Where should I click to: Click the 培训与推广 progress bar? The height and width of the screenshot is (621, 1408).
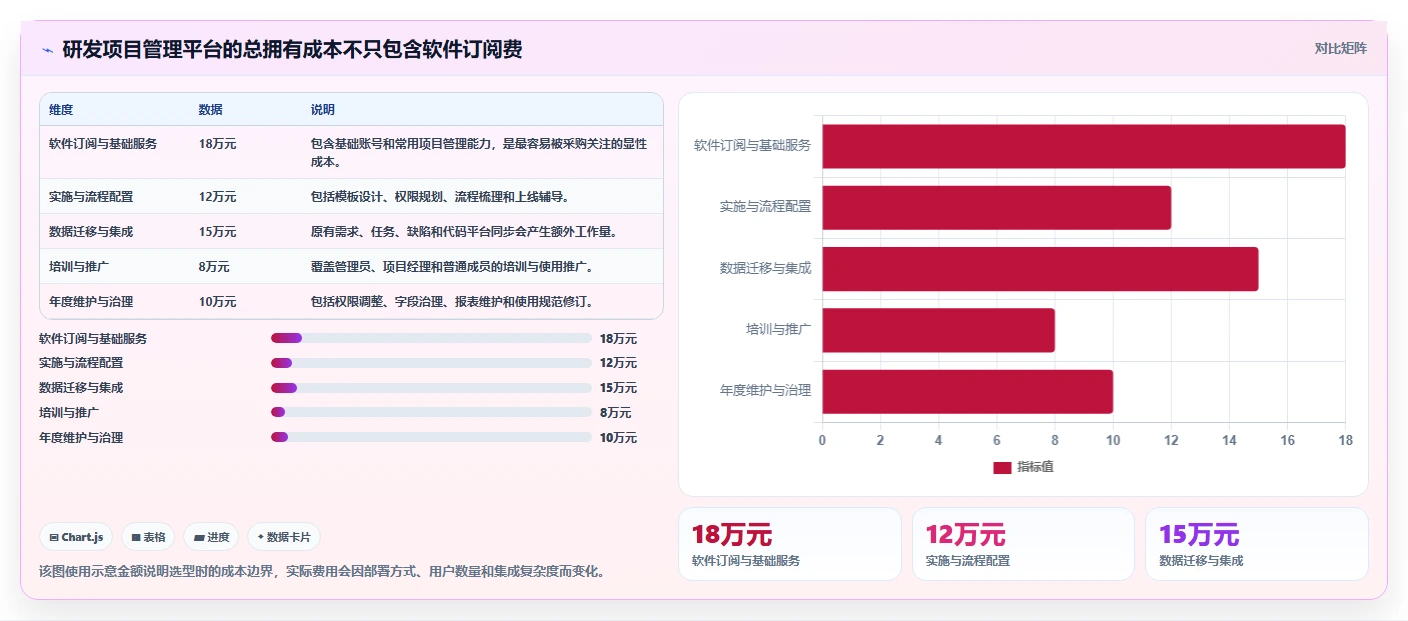[431, 412]
